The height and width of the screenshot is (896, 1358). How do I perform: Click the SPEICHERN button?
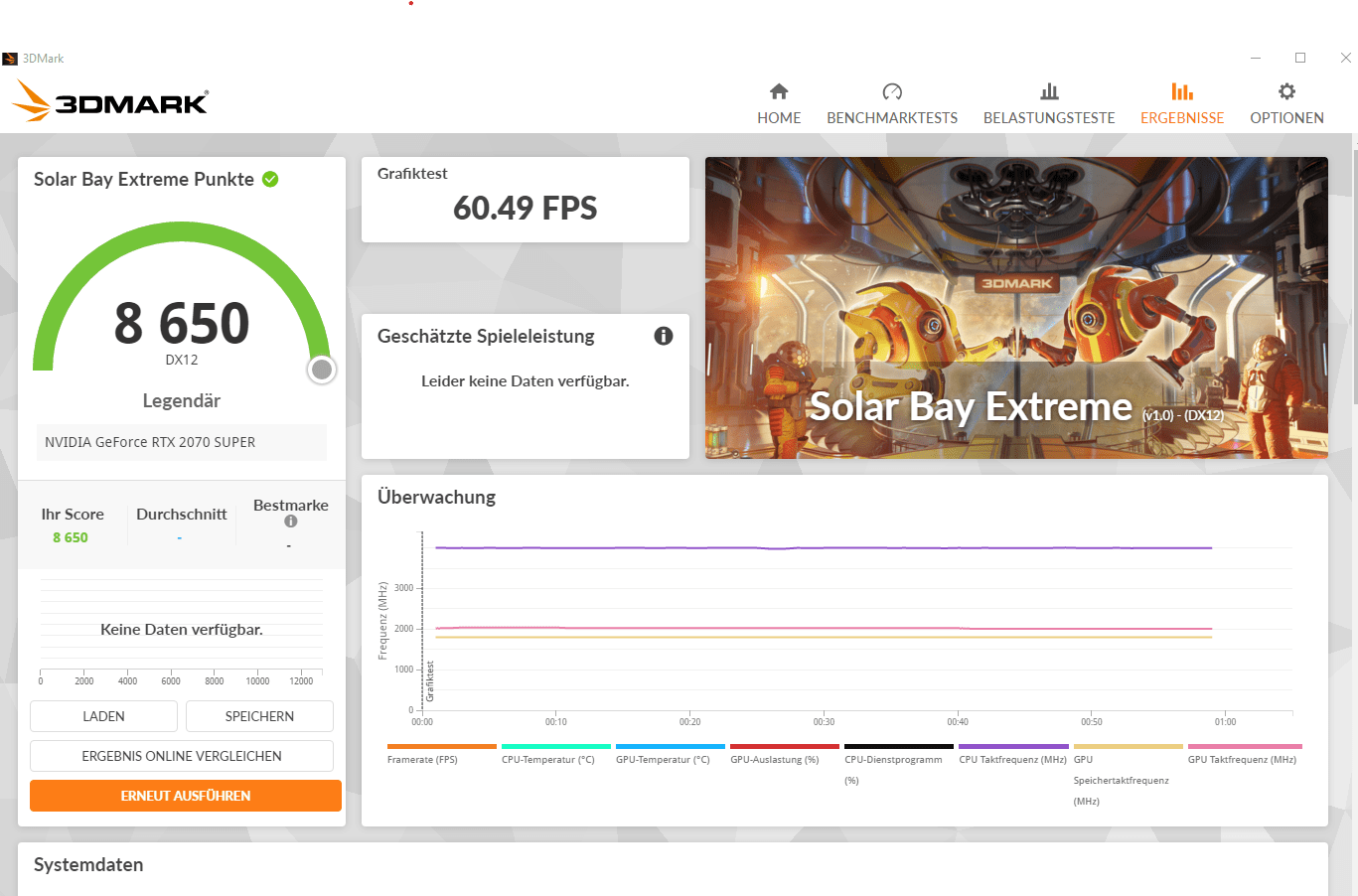pos(259,716)
